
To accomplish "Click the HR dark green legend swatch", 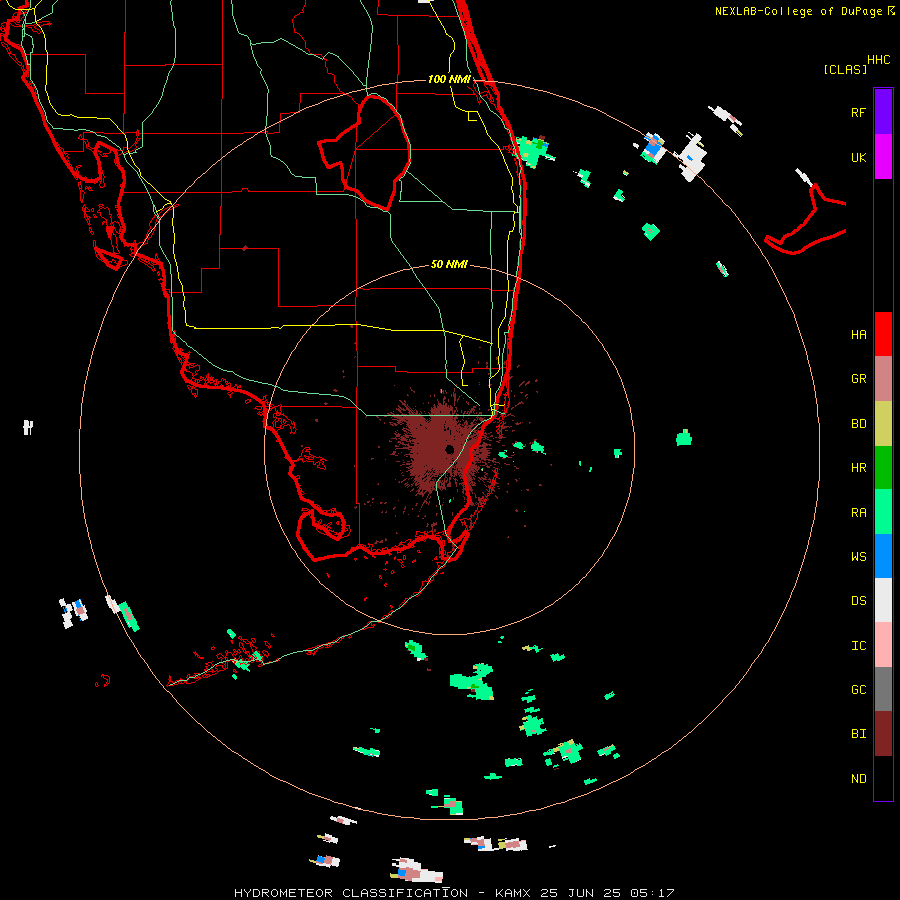I will click(x=883, y=467).
